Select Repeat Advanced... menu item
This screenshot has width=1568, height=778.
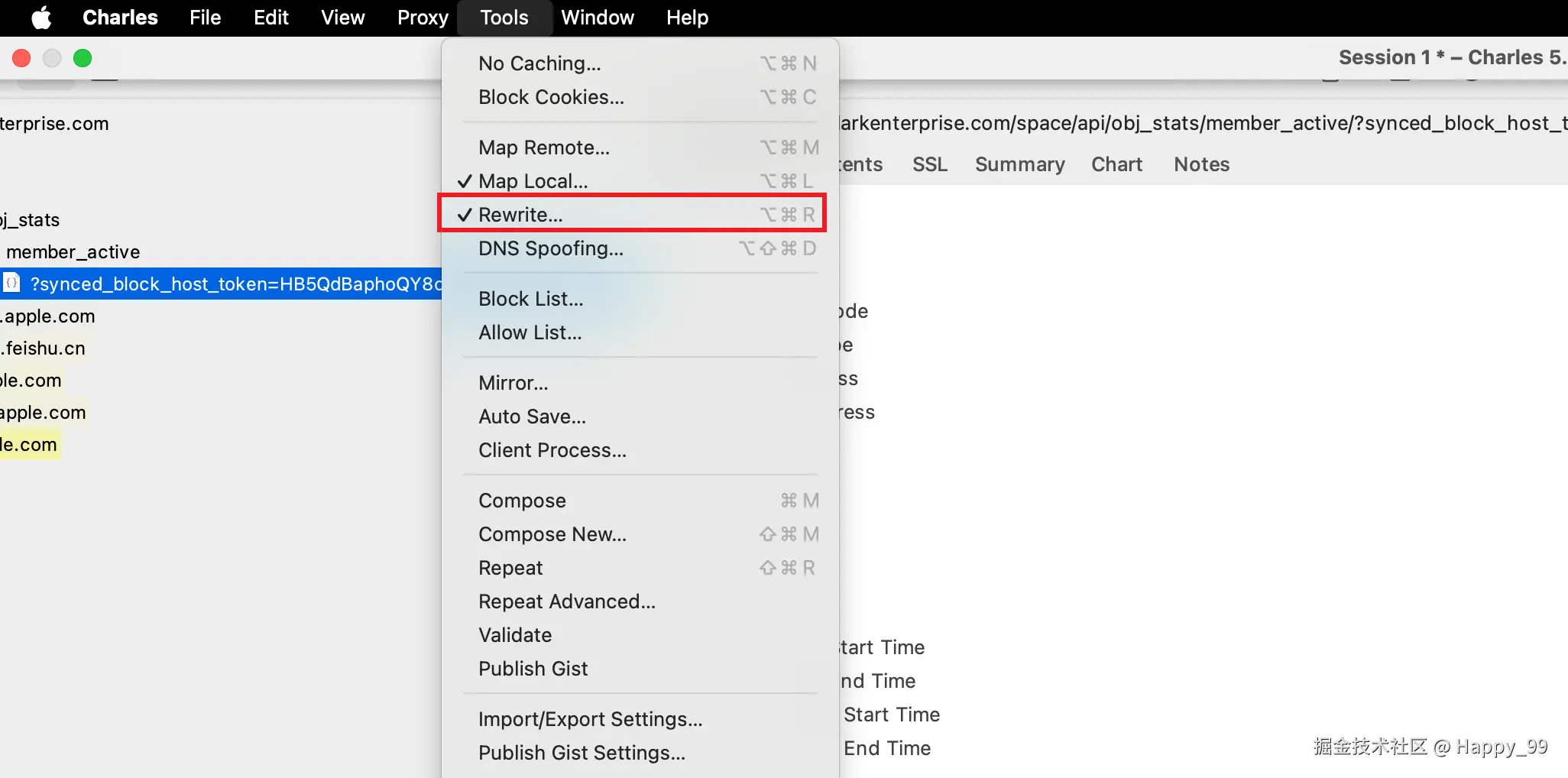pos(640,601)
